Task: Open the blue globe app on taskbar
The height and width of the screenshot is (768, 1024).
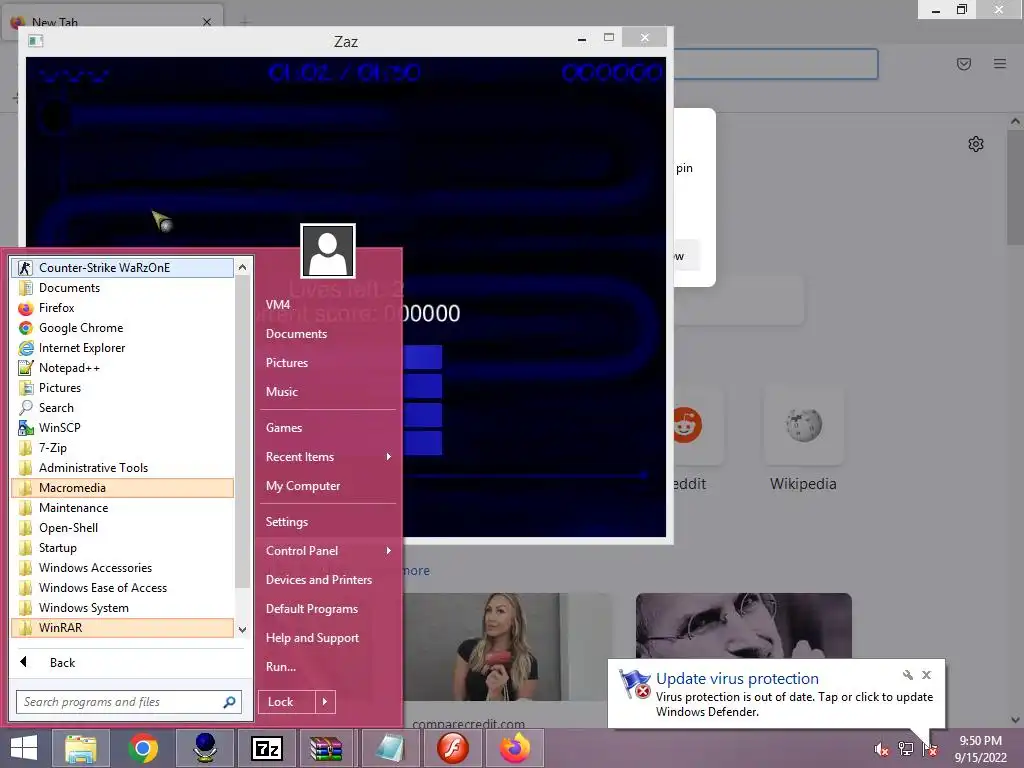Action: tap(205, 748)
